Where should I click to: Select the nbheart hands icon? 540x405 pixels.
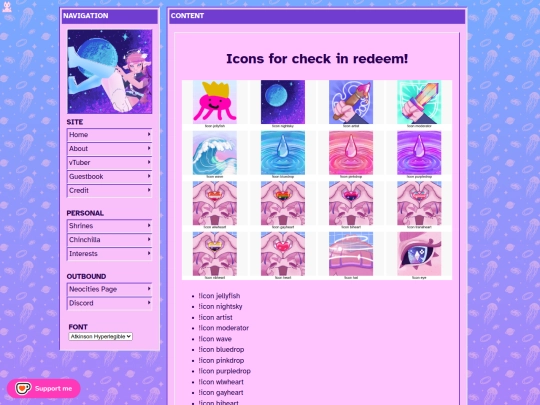pyautogui.click(x=215, y=254)
